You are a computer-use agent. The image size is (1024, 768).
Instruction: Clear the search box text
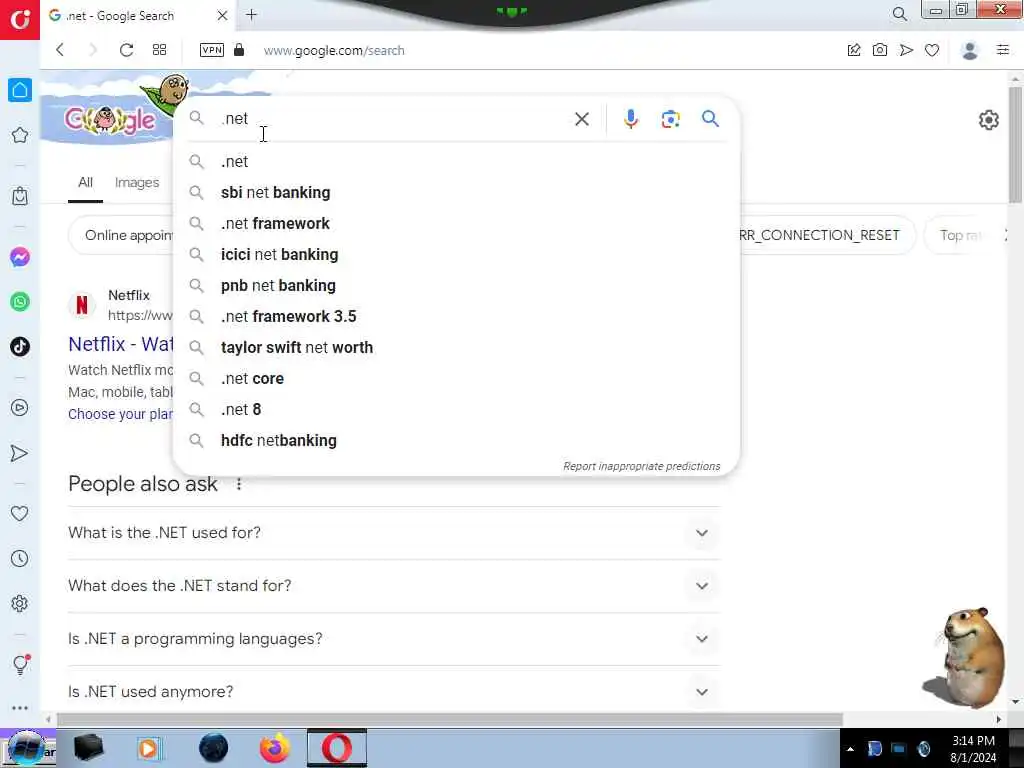coord(581,119)
